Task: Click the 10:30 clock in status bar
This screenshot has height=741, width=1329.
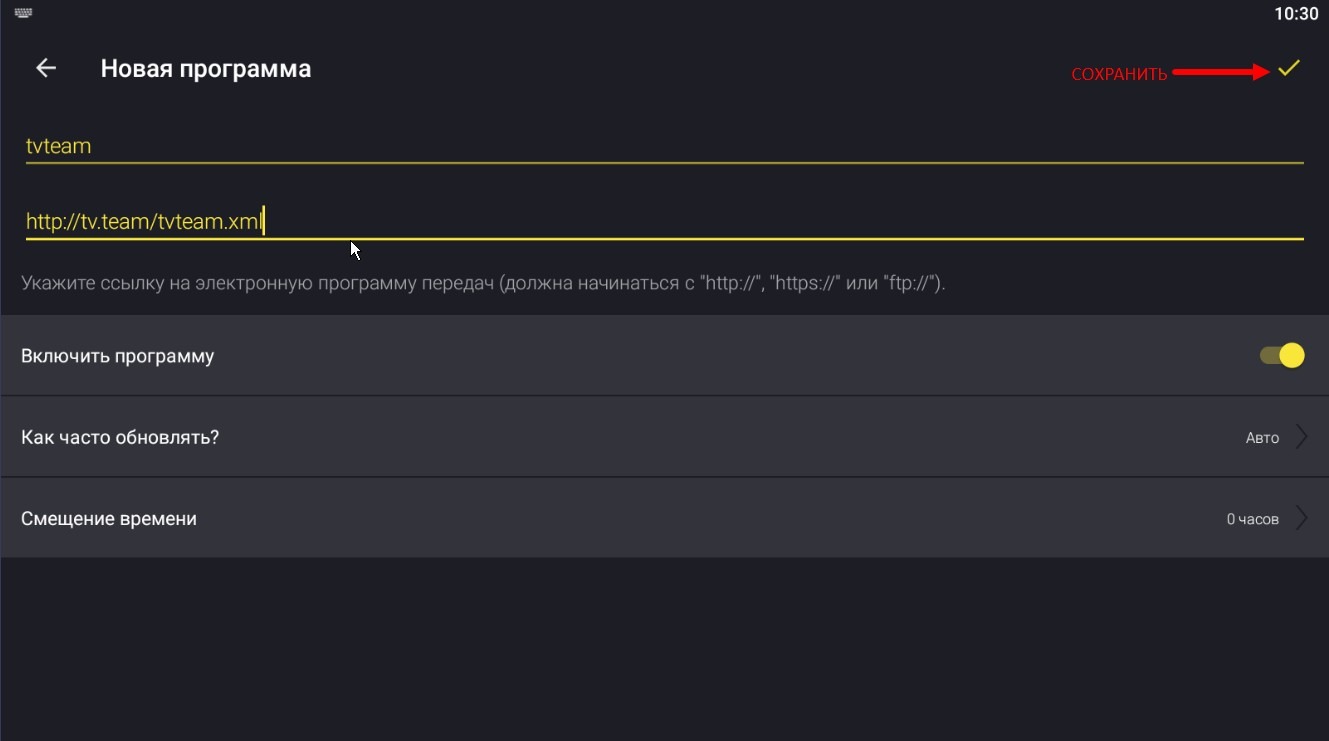Action: (1296, 14)
